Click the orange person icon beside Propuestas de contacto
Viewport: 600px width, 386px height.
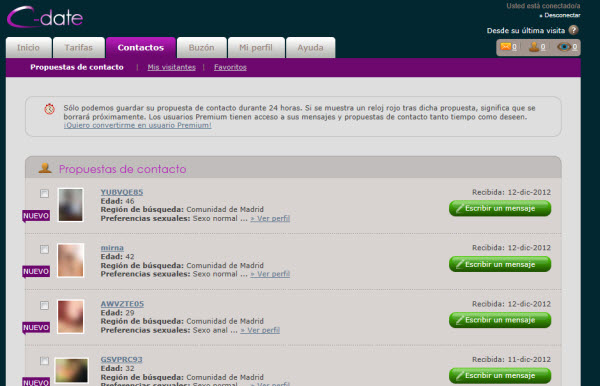click(45, 168)
